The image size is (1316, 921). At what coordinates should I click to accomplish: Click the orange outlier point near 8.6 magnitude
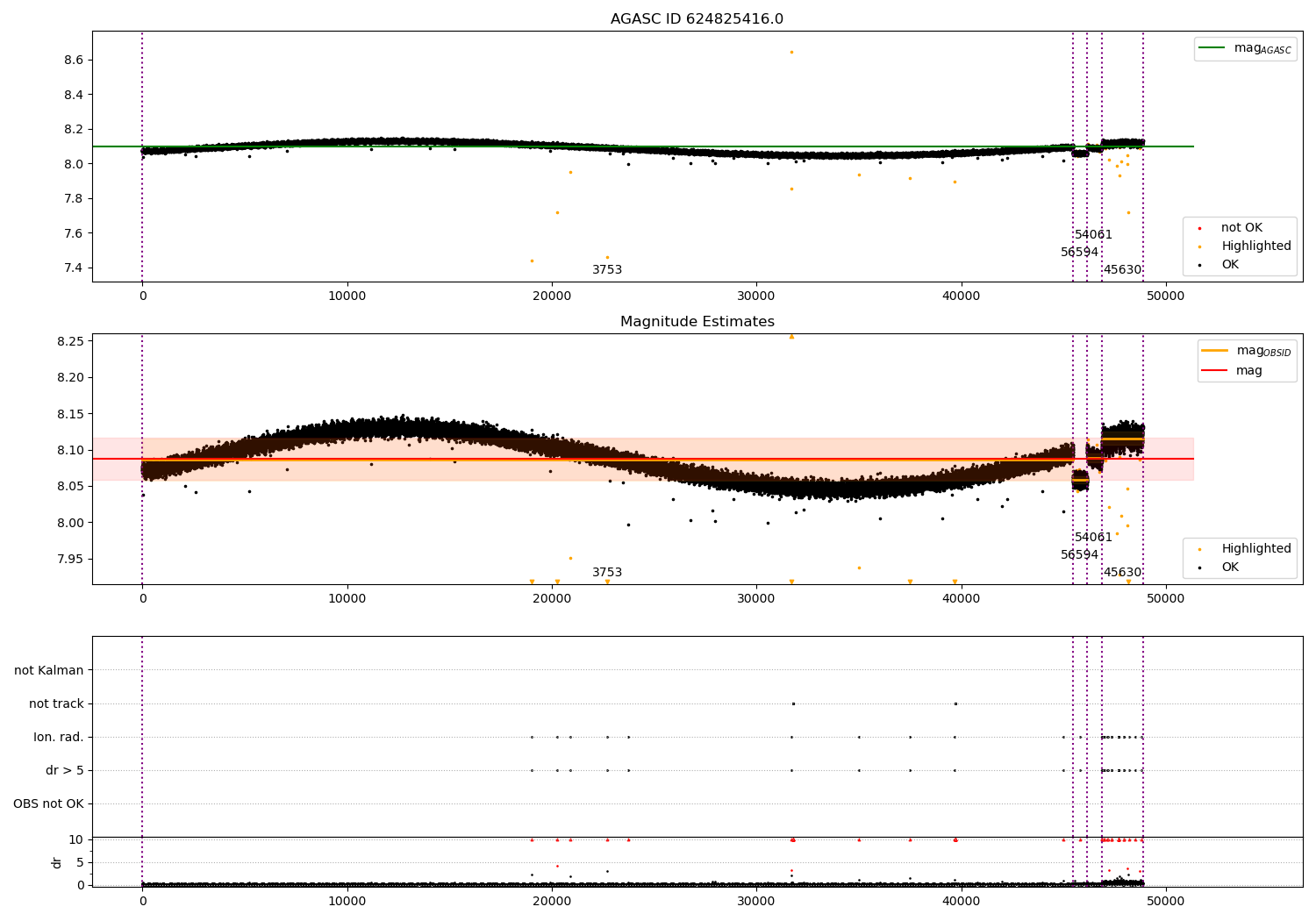point(791,52)
